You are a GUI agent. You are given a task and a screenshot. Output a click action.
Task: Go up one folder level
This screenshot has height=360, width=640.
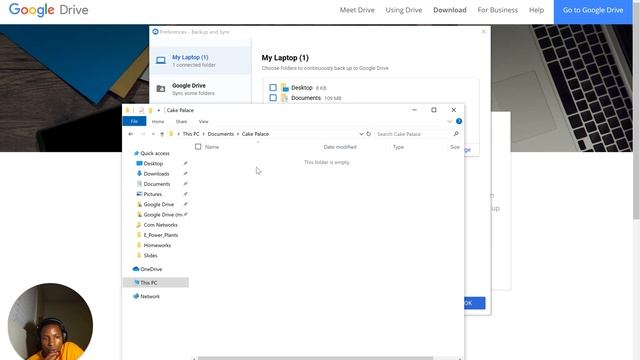click(162, 134)
